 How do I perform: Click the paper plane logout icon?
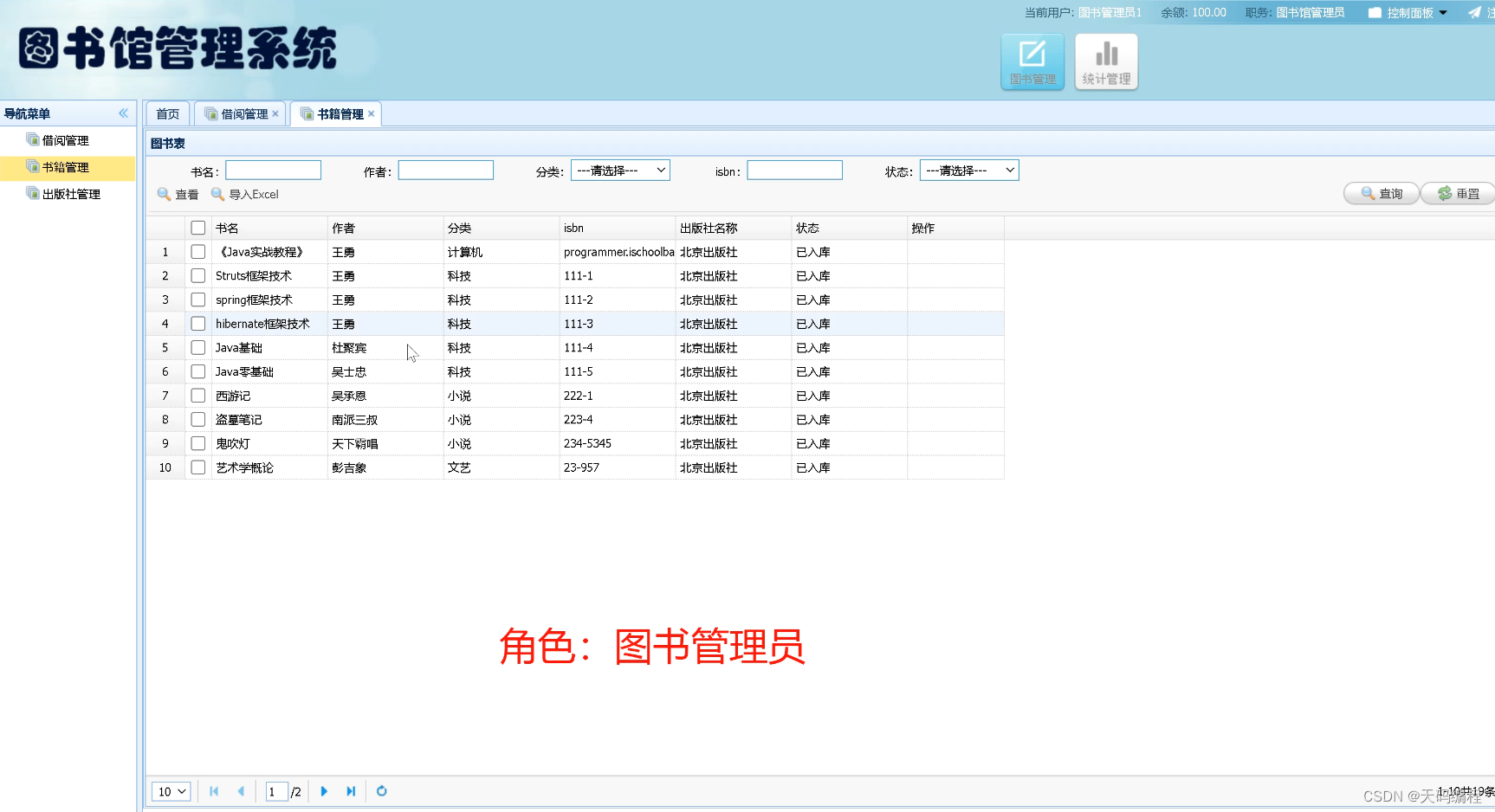point(1474,12)
